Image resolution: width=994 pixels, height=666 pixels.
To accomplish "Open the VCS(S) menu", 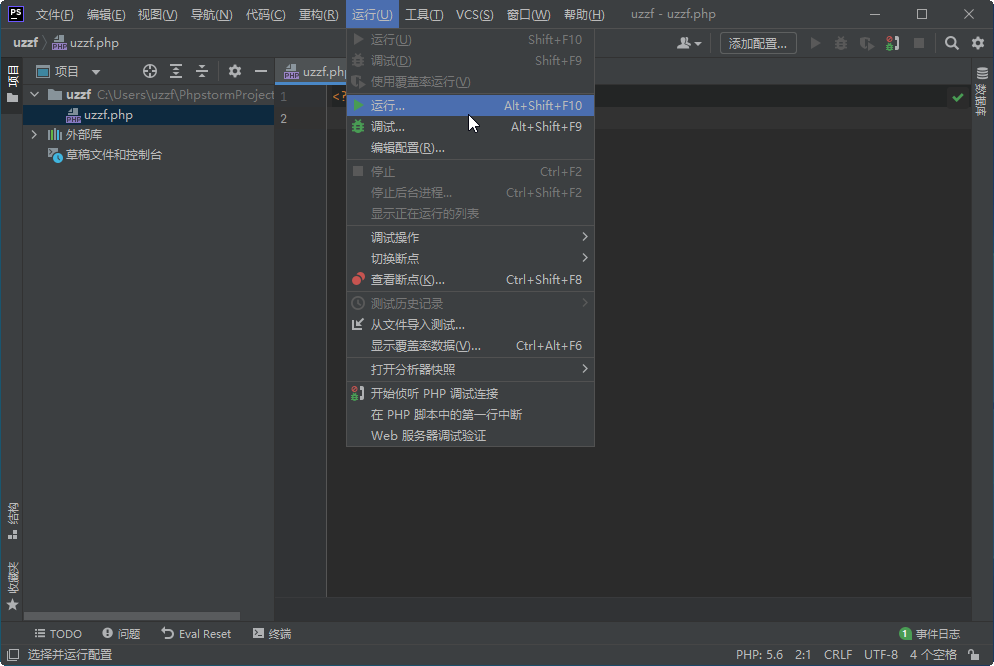I will point(475,14).
